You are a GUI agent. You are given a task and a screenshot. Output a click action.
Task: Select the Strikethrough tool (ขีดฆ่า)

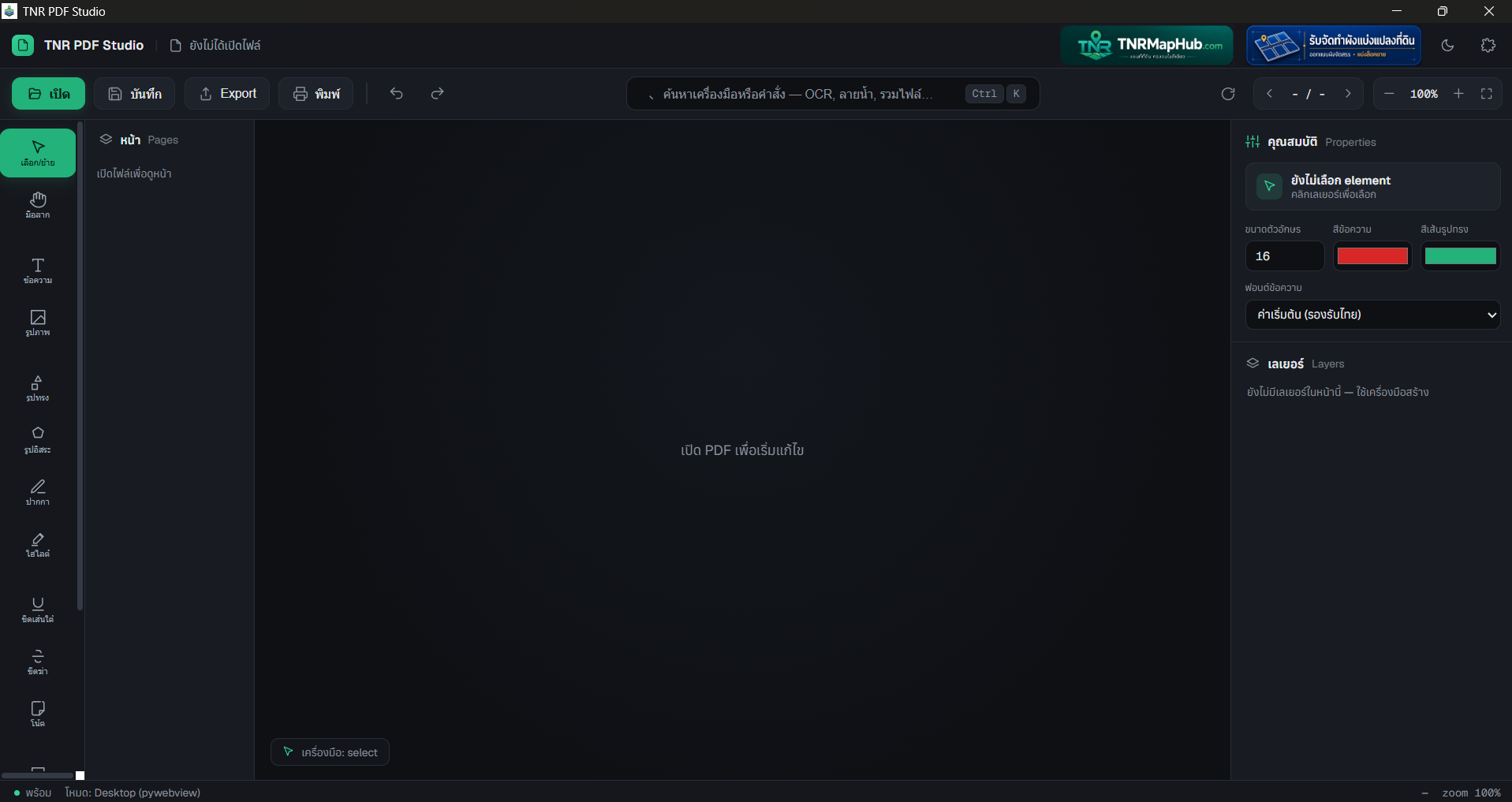38,662
